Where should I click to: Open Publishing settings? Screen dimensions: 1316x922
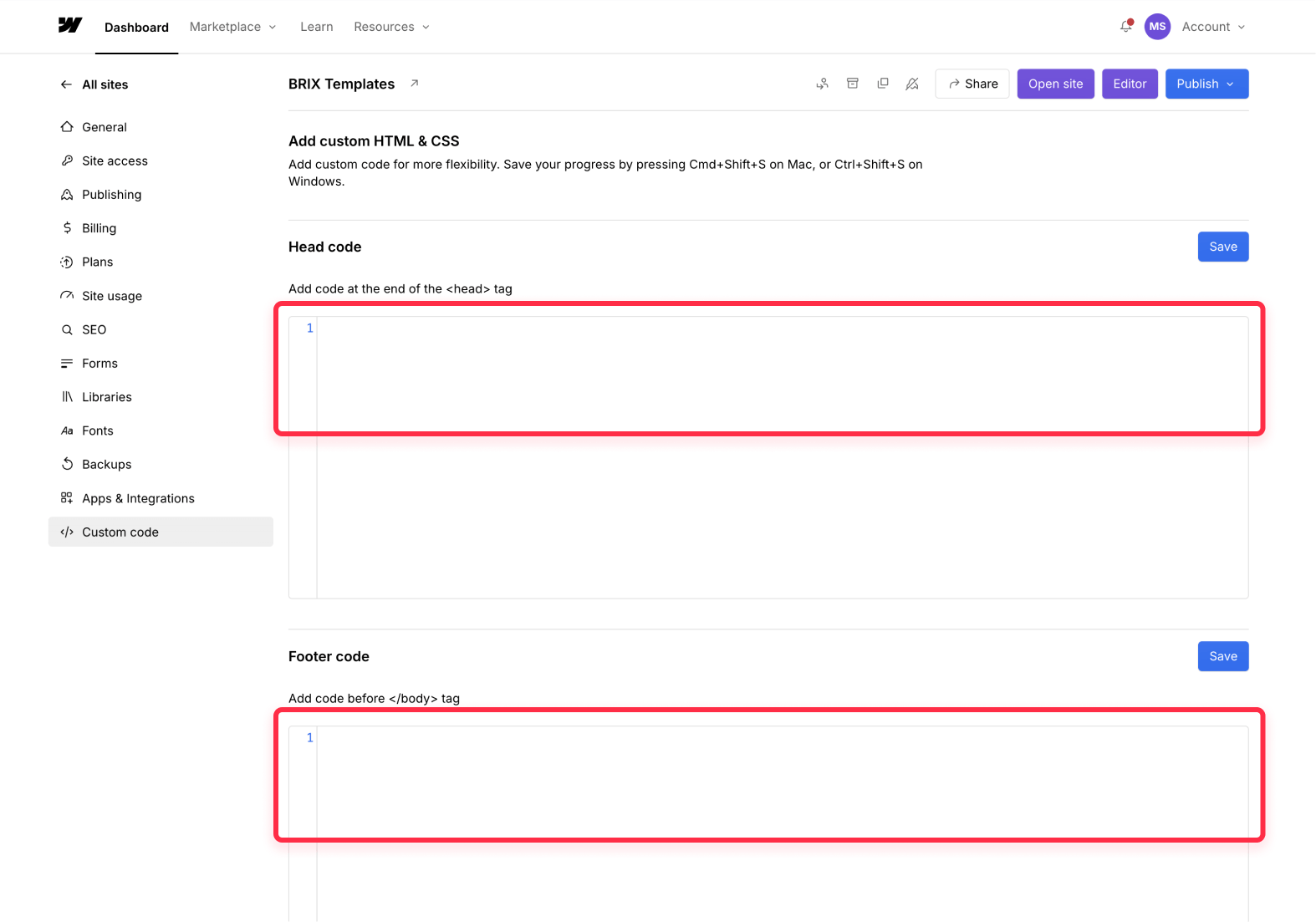(161, 195)
